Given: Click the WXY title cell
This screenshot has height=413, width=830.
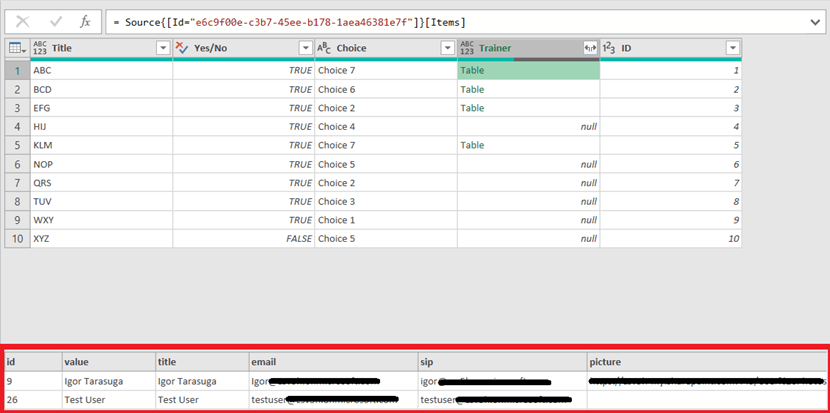Looking at the screenshot, I should (x=102, y=220).
